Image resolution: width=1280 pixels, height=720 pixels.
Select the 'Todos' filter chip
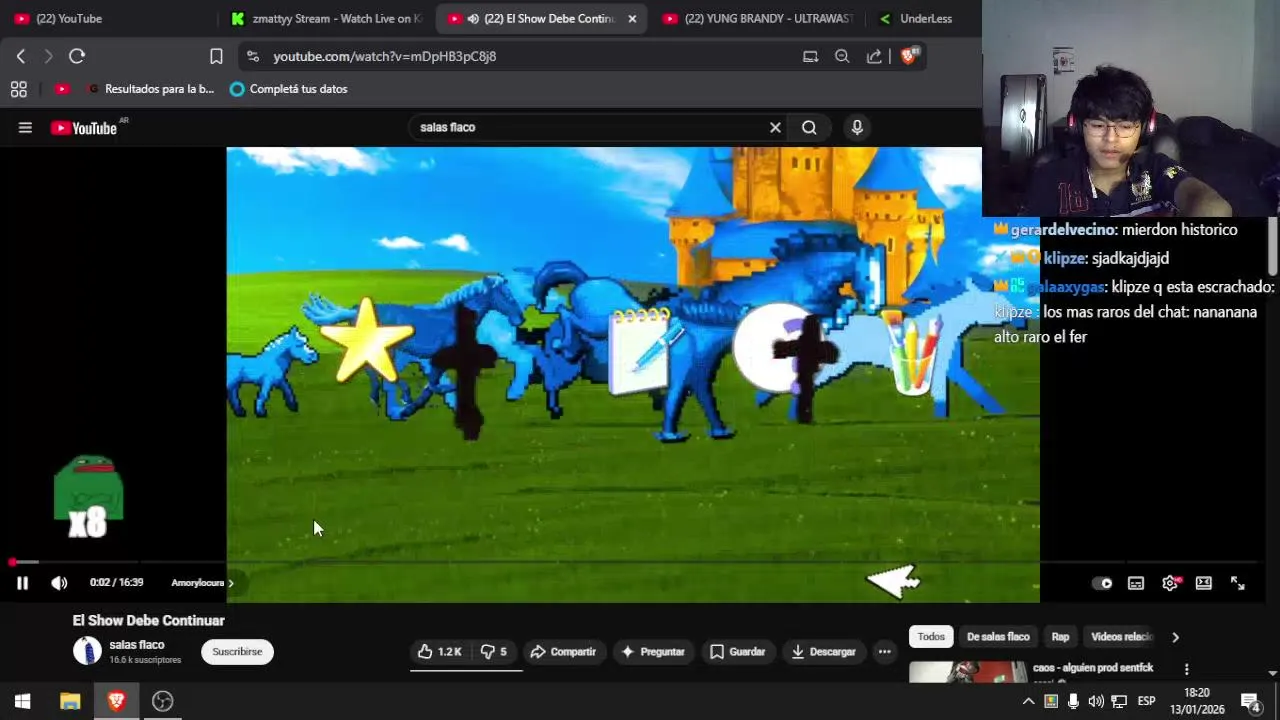(x=931, y=637)
